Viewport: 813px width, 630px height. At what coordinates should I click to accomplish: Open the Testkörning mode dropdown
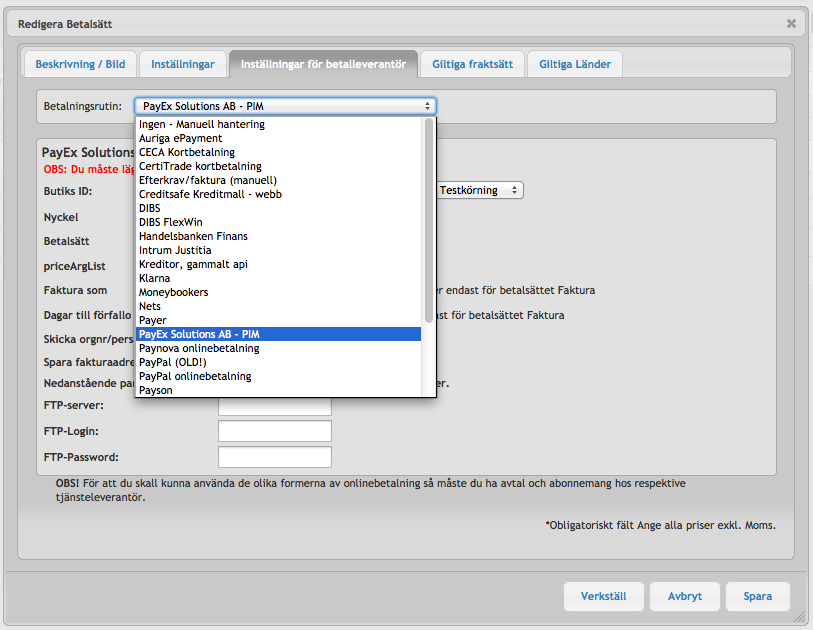point(479,190)
